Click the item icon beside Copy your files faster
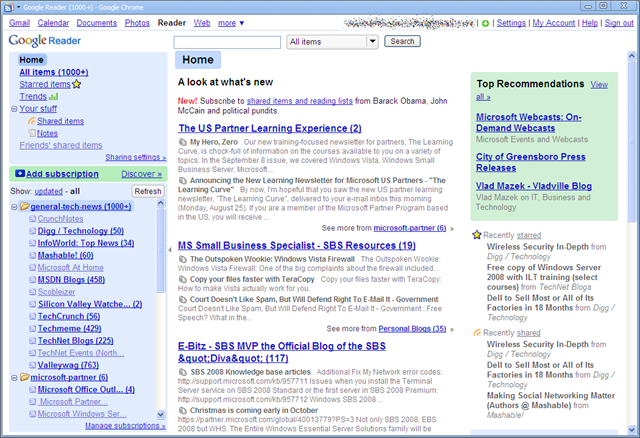 point(182,279)
